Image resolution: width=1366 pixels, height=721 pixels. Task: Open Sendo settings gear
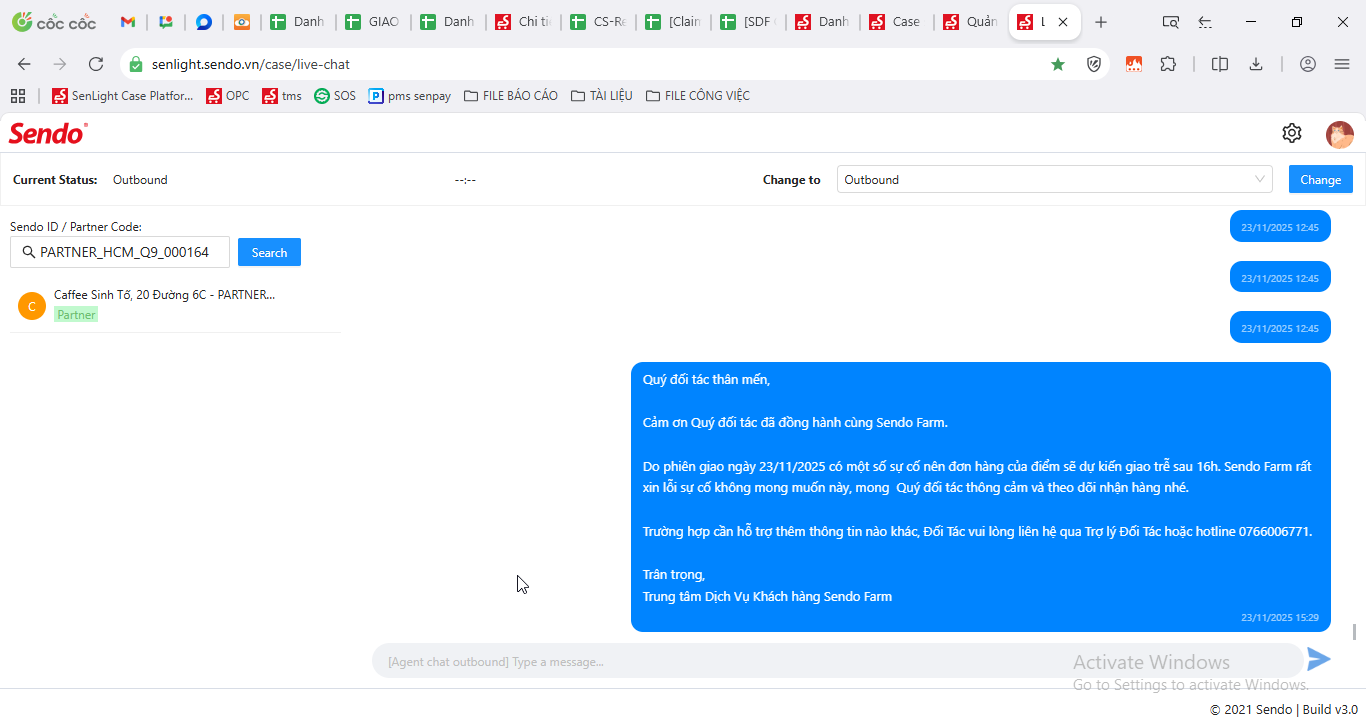1292,133
